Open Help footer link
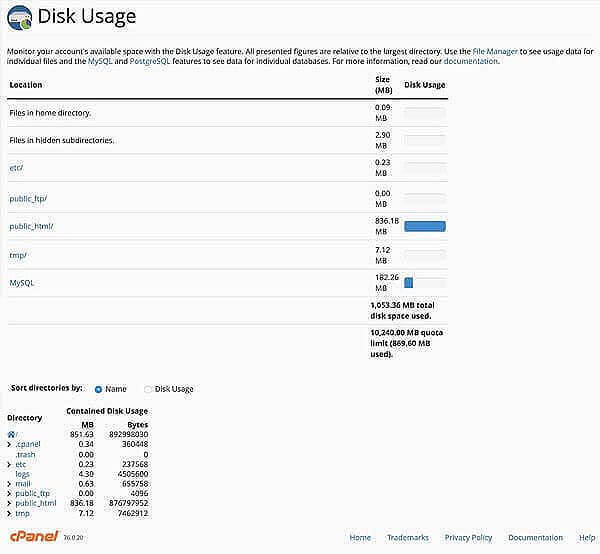600x554 pixels. (587, 538)
